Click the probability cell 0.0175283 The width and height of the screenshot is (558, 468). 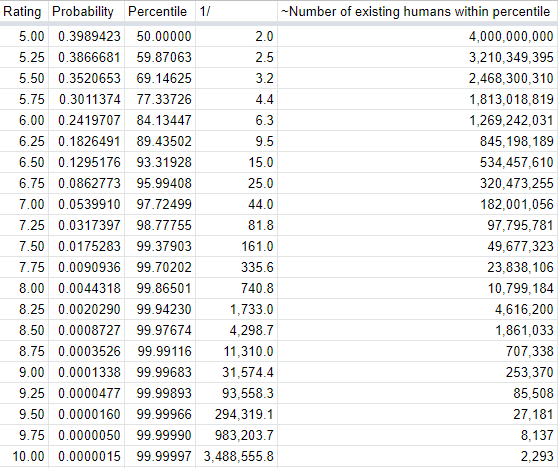(x=86, y=246)
